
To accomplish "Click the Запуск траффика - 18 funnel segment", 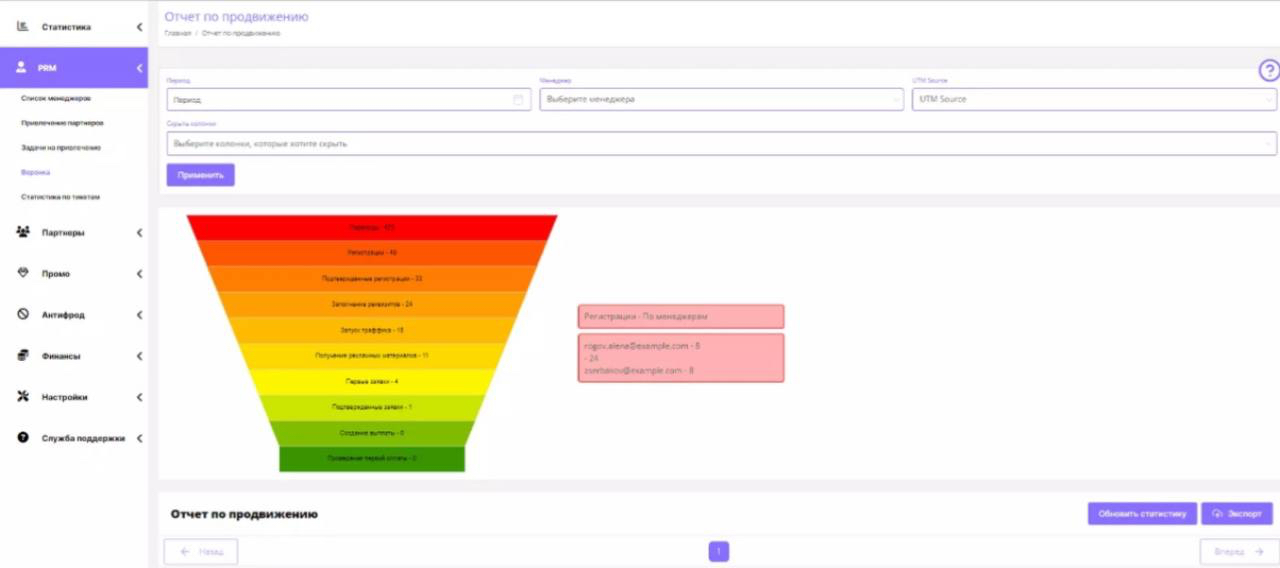I will (x=372, y=330).
